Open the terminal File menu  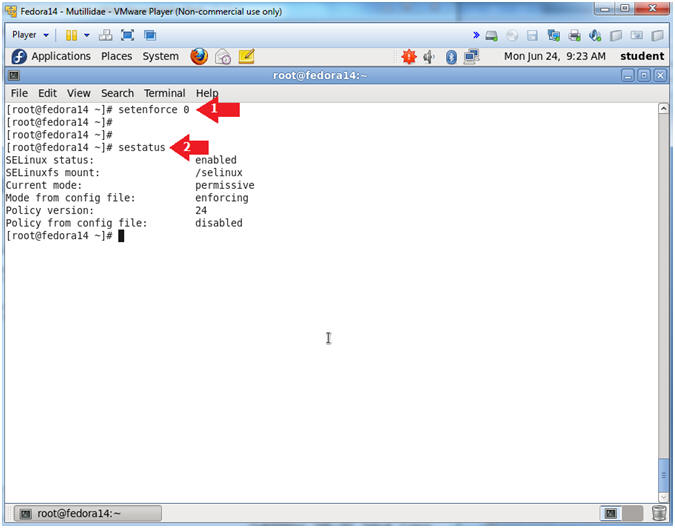click(x=19, y=93)
